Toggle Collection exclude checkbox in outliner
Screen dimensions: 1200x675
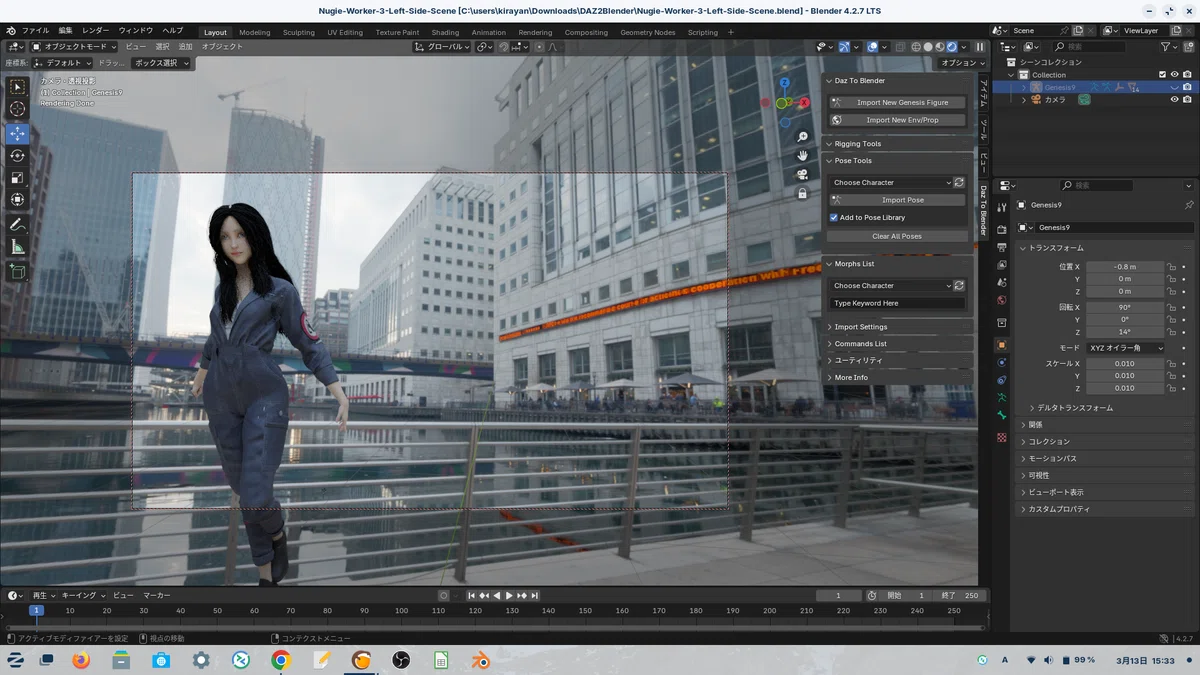(1161, 75)
